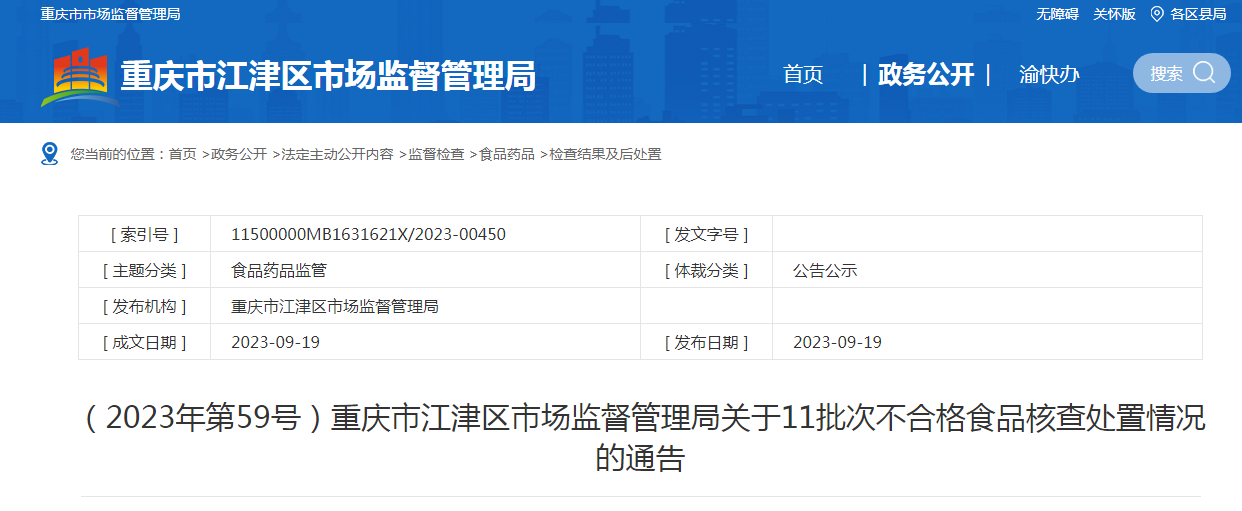Click the [ 主题分类 ] label cell
1242x511 pixels.
145,270
